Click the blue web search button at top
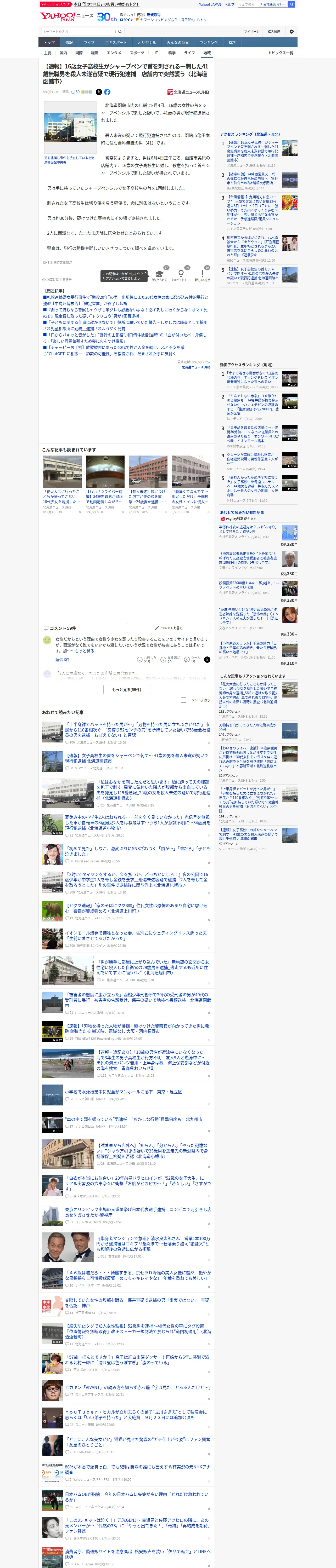Viewport: 336px width, 1568px height. [x=292, y=4]
